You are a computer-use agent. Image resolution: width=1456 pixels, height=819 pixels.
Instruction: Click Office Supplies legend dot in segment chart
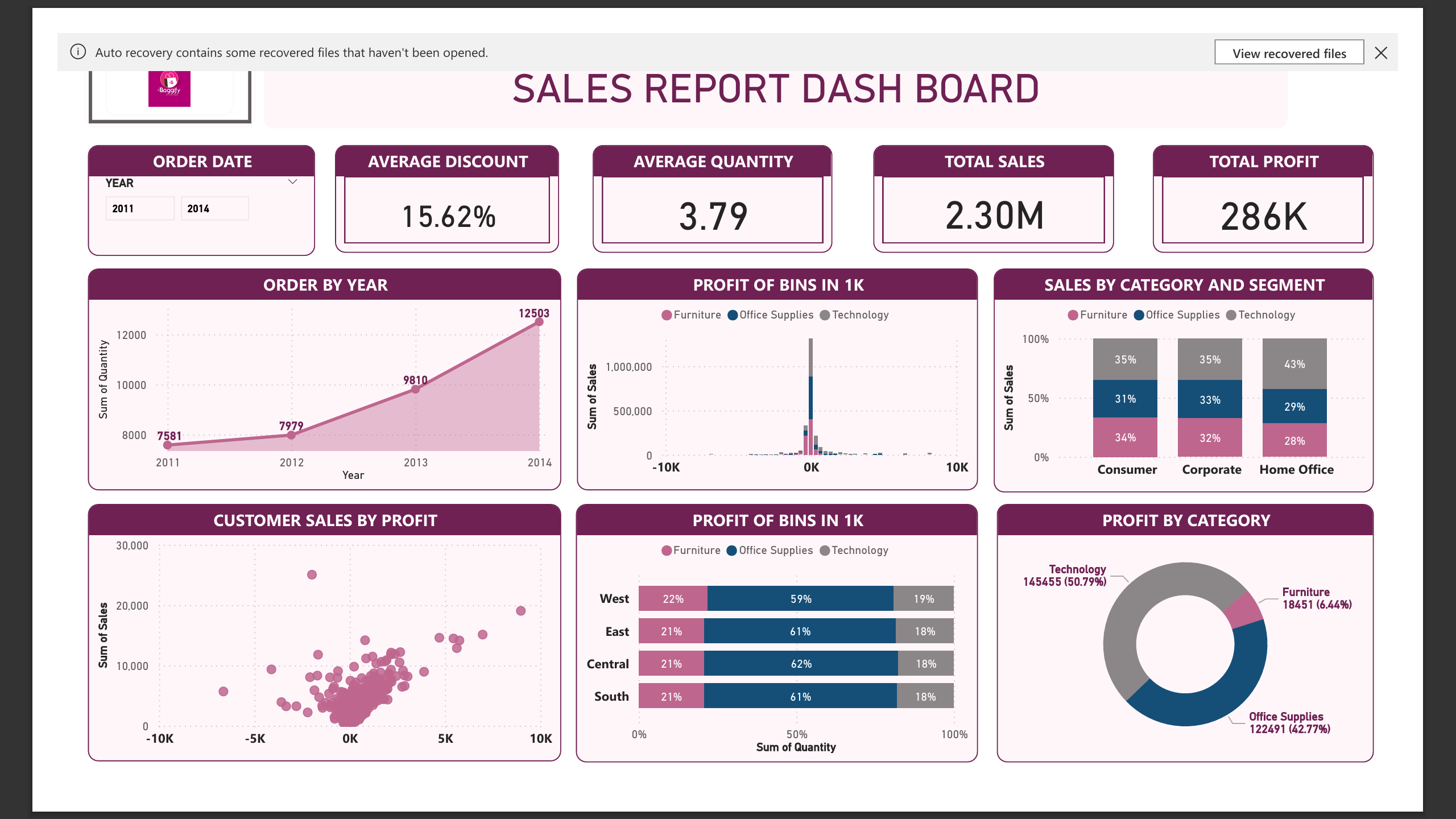[x=1139, y=315]
